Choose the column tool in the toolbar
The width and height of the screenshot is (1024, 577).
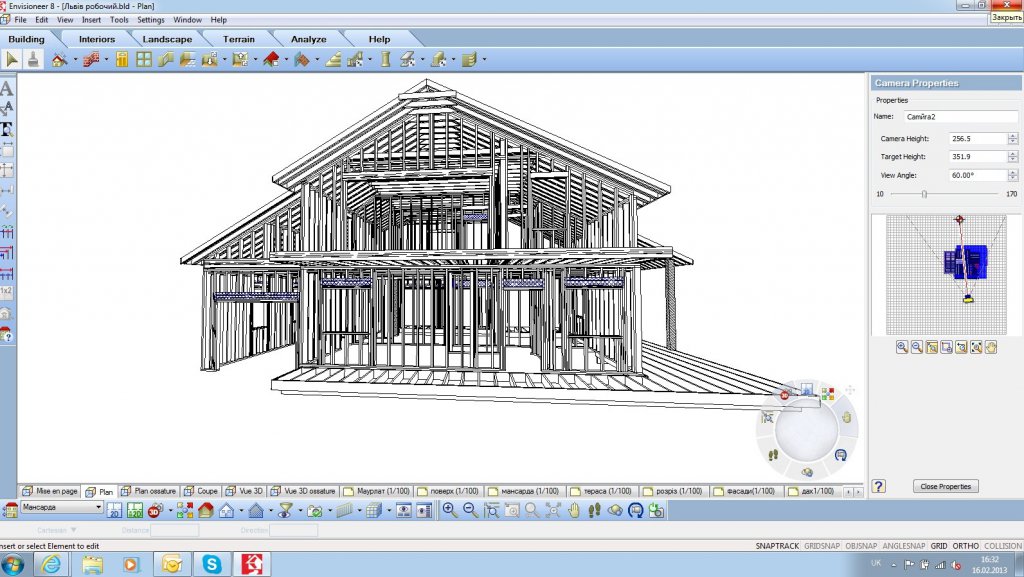[x=385, y=60]
